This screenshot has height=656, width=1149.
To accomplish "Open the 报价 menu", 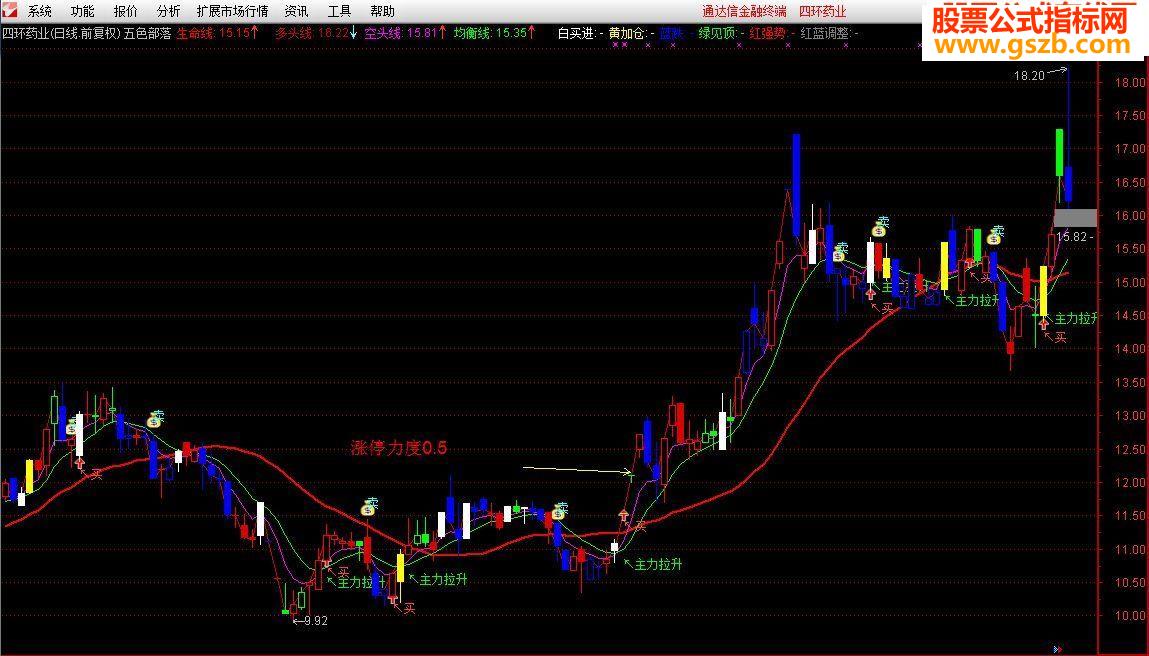I will (x=125, y=11).
